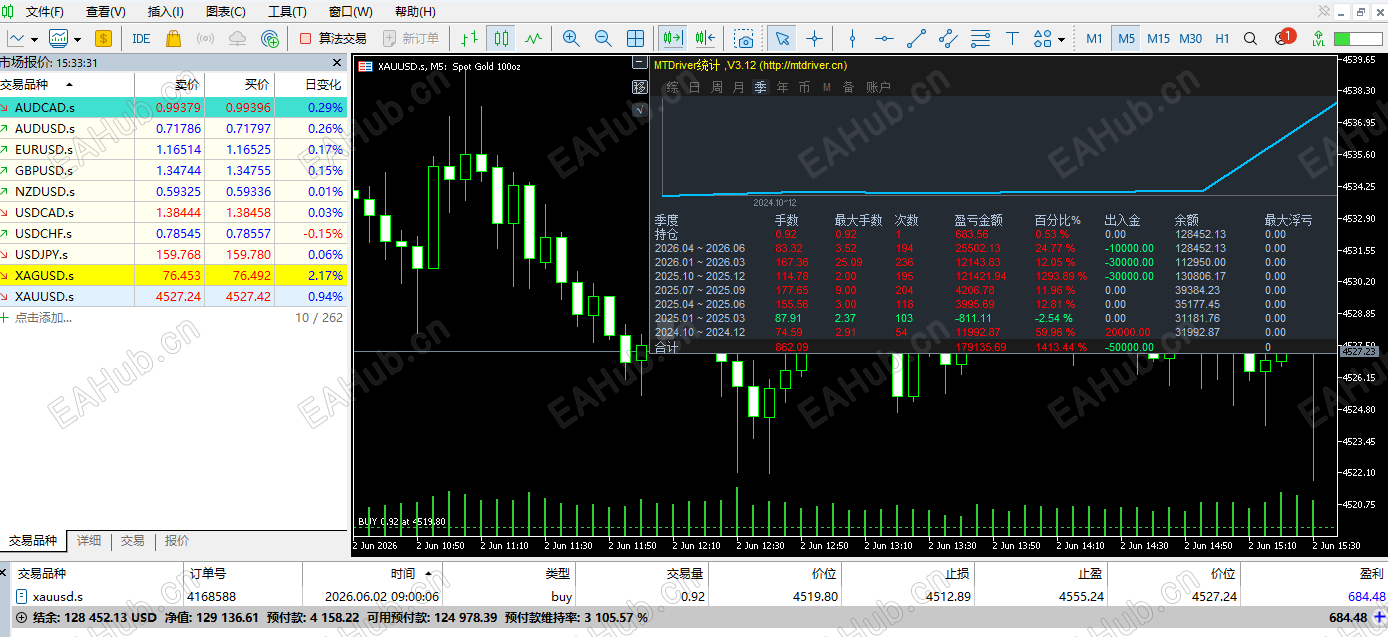
Task: Switch chart to green line chart type
Action: (x=533, y=38)
